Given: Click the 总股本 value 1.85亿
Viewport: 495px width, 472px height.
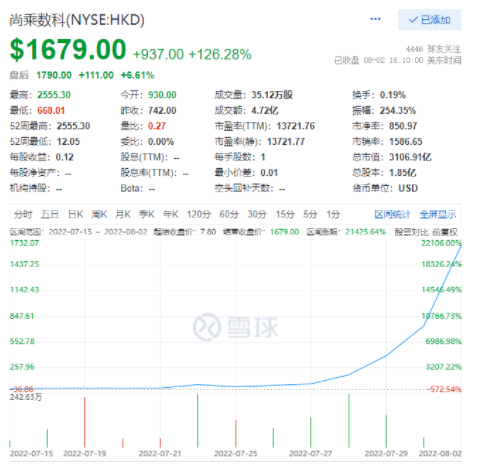Looking at the screenshot, I should click(x=402, y=173).
